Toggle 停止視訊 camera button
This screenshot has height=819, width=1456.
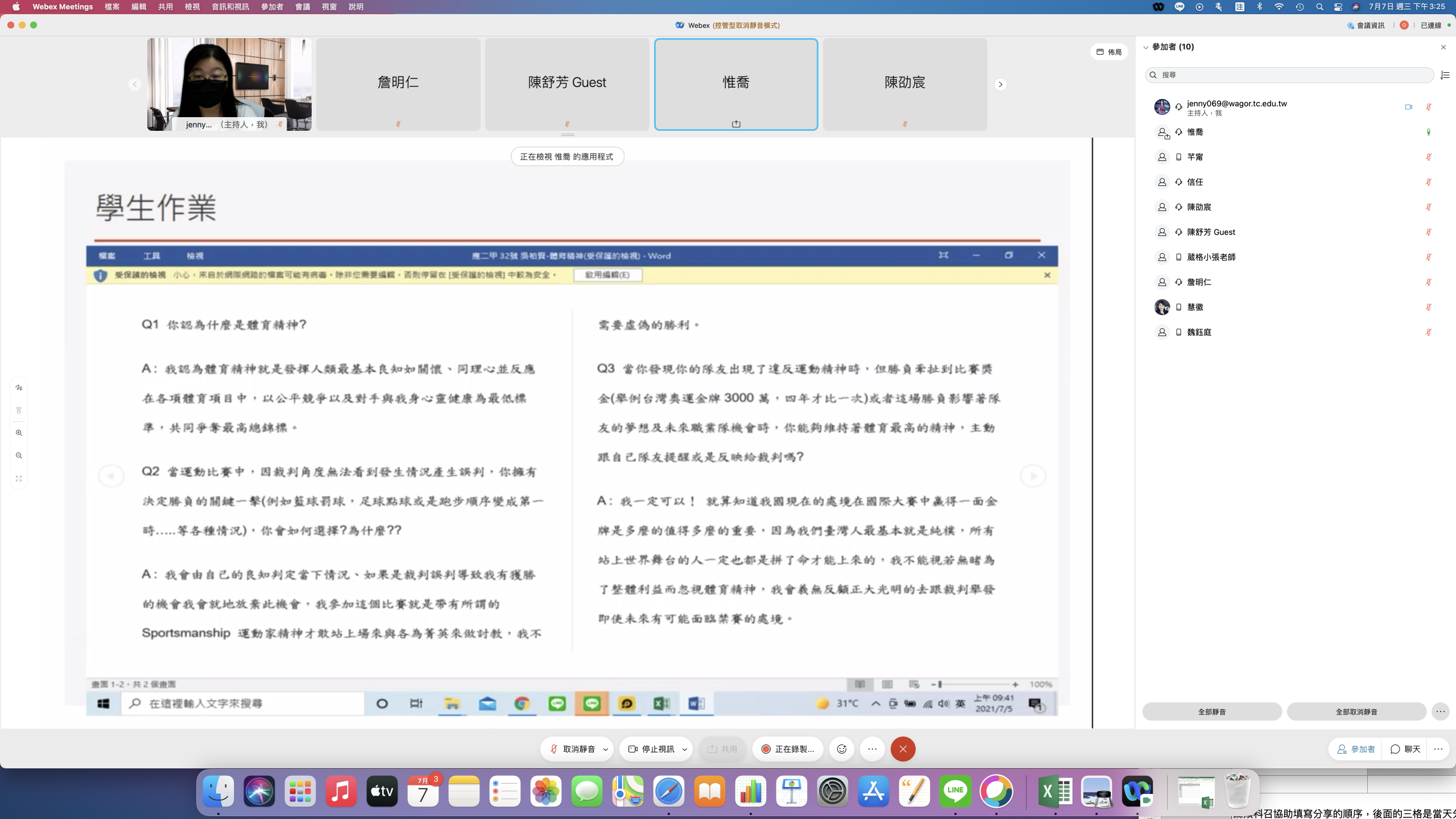tap(651, 749)
